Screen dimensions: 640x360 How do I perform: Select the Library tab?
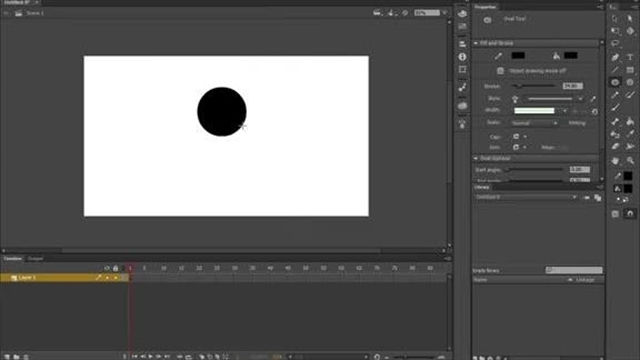482,187
